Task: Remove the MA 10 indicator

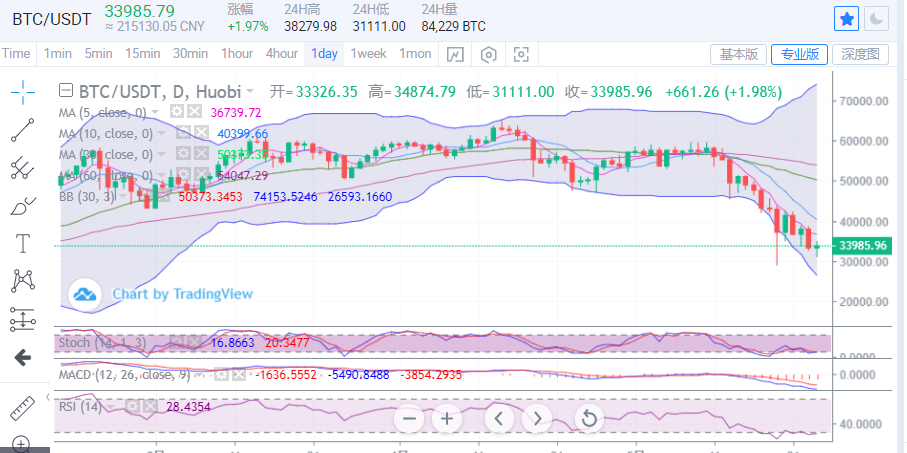Action: (201, 133)
